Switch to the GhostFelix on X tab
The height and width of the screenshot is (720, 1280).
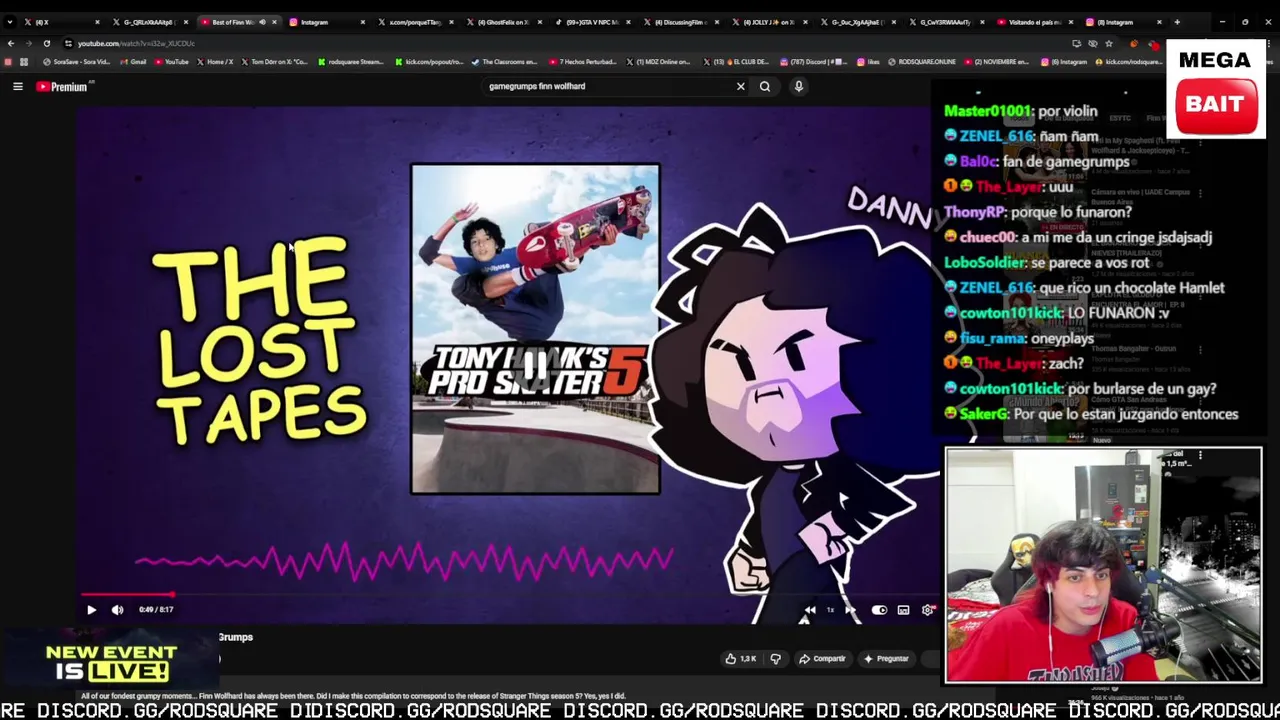click(502, 22)
